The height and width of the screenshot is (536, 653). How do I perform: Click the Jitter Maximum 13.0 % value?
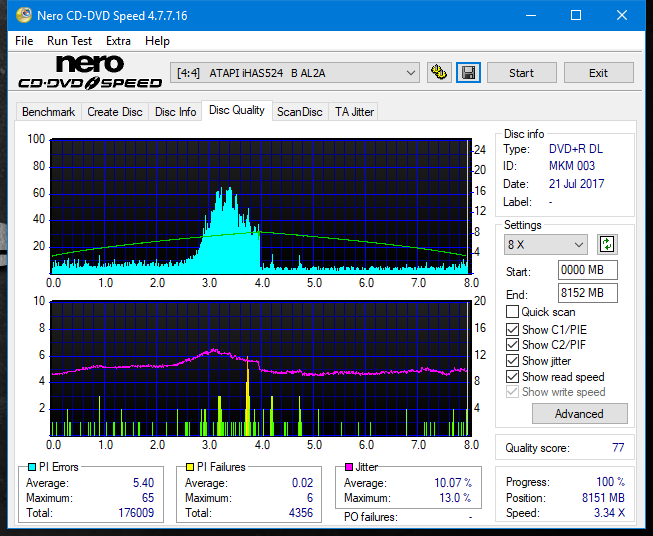pos(456,498)
